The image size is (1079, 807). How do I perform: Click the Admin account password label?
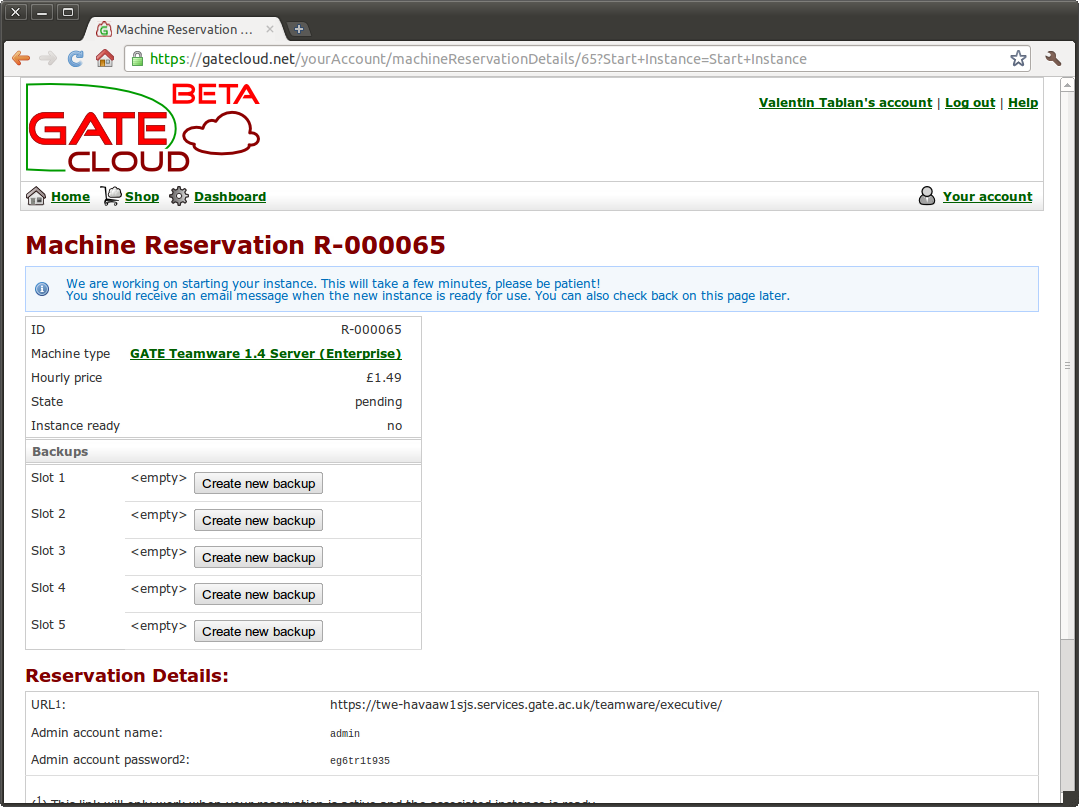110,760
